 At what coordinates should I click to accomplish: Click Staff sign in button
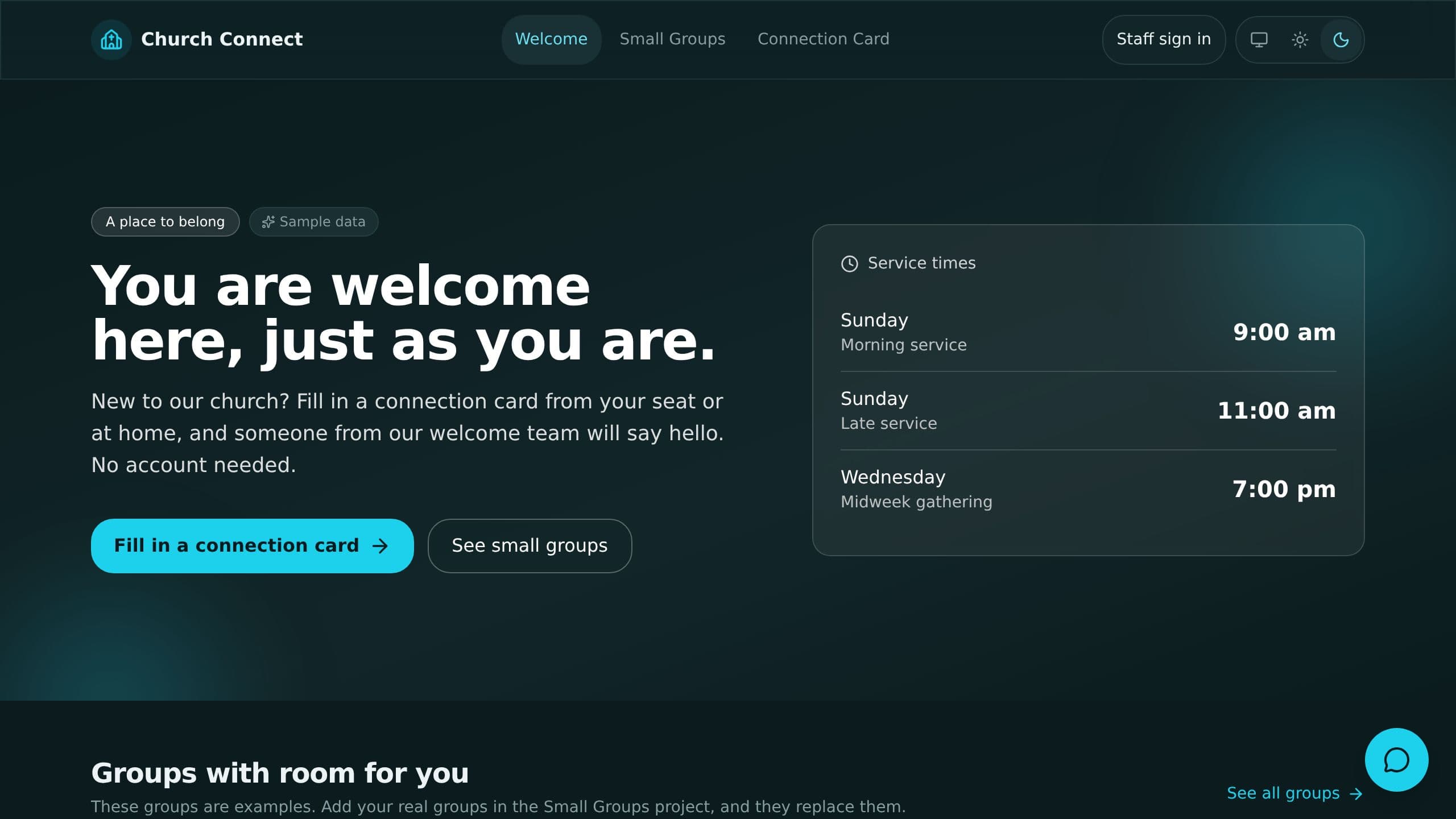[x=1164, y=39]
